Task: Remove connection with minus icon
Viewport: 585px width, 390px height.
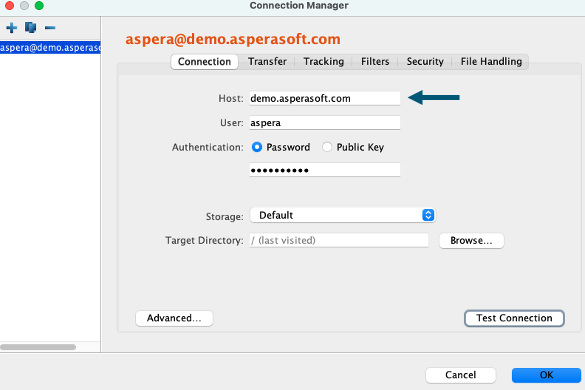Action: click(50, 28)
